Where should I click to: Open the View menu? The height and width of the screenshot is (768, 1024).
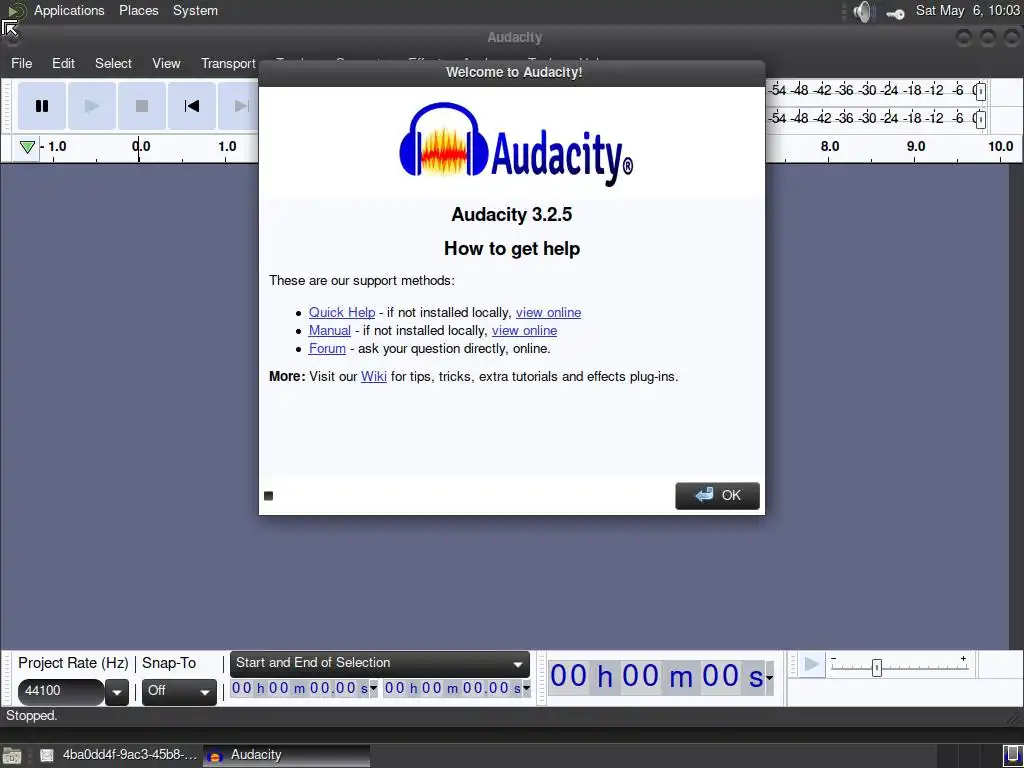(x=166, y=63)
